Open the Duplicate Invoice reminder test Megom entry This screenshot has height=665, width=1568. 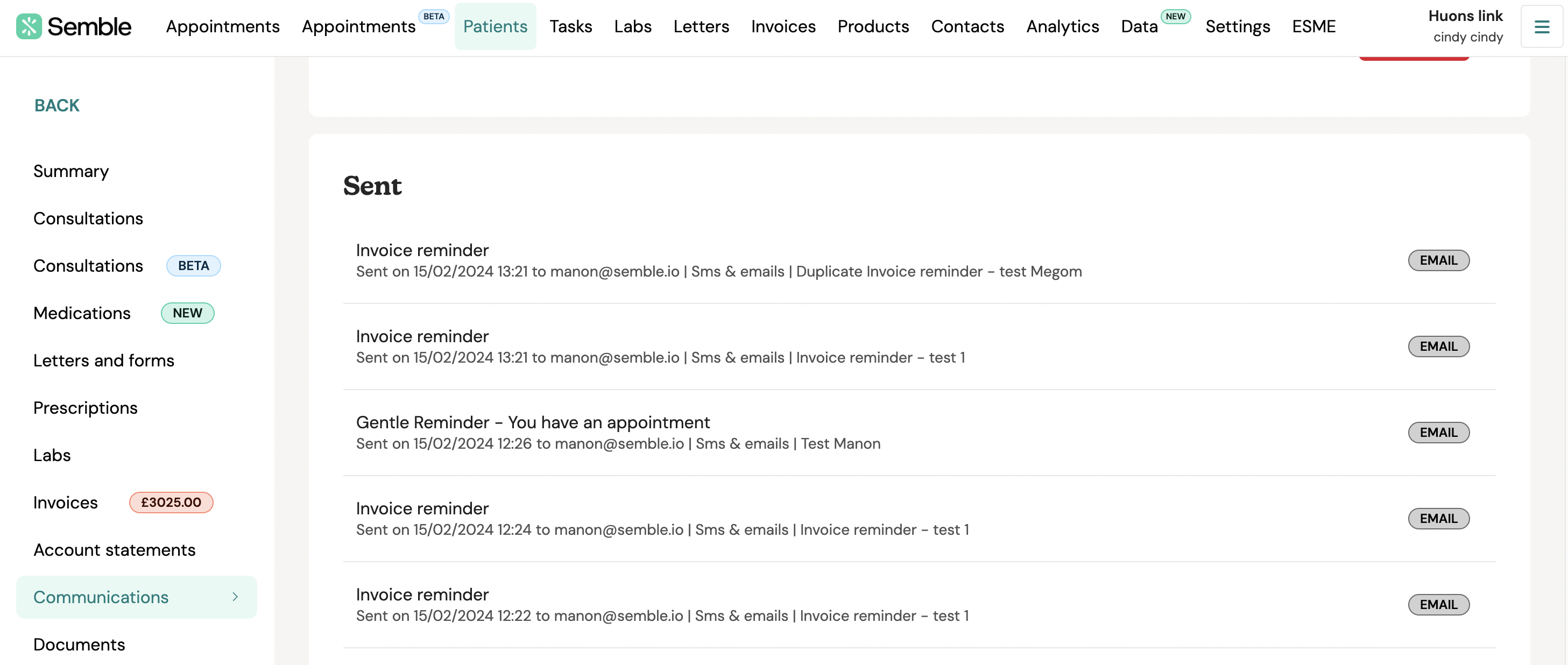point(919,260)
